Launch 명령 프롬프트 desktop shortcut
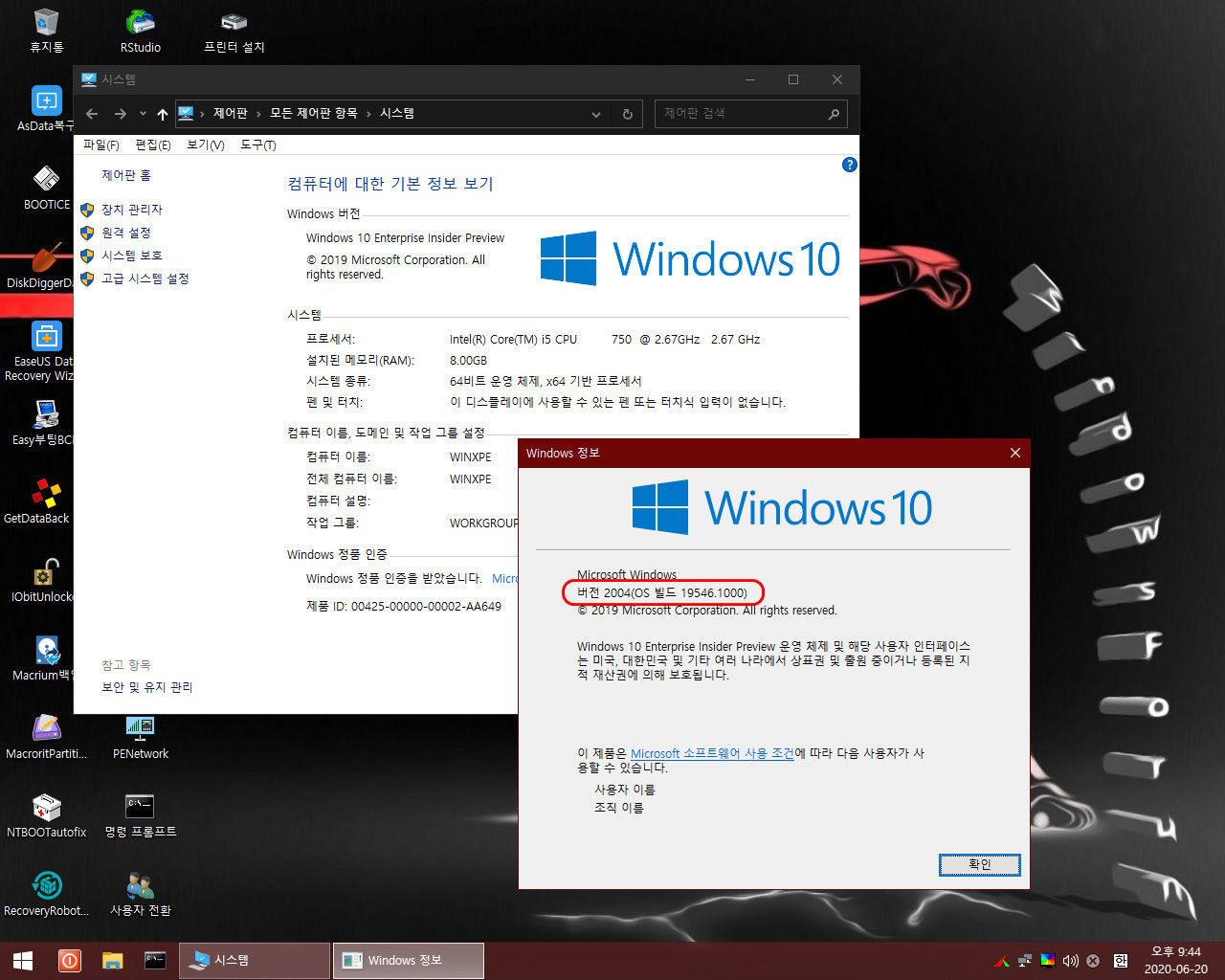Screen dimensions: 1225x980 pos(141,815)
